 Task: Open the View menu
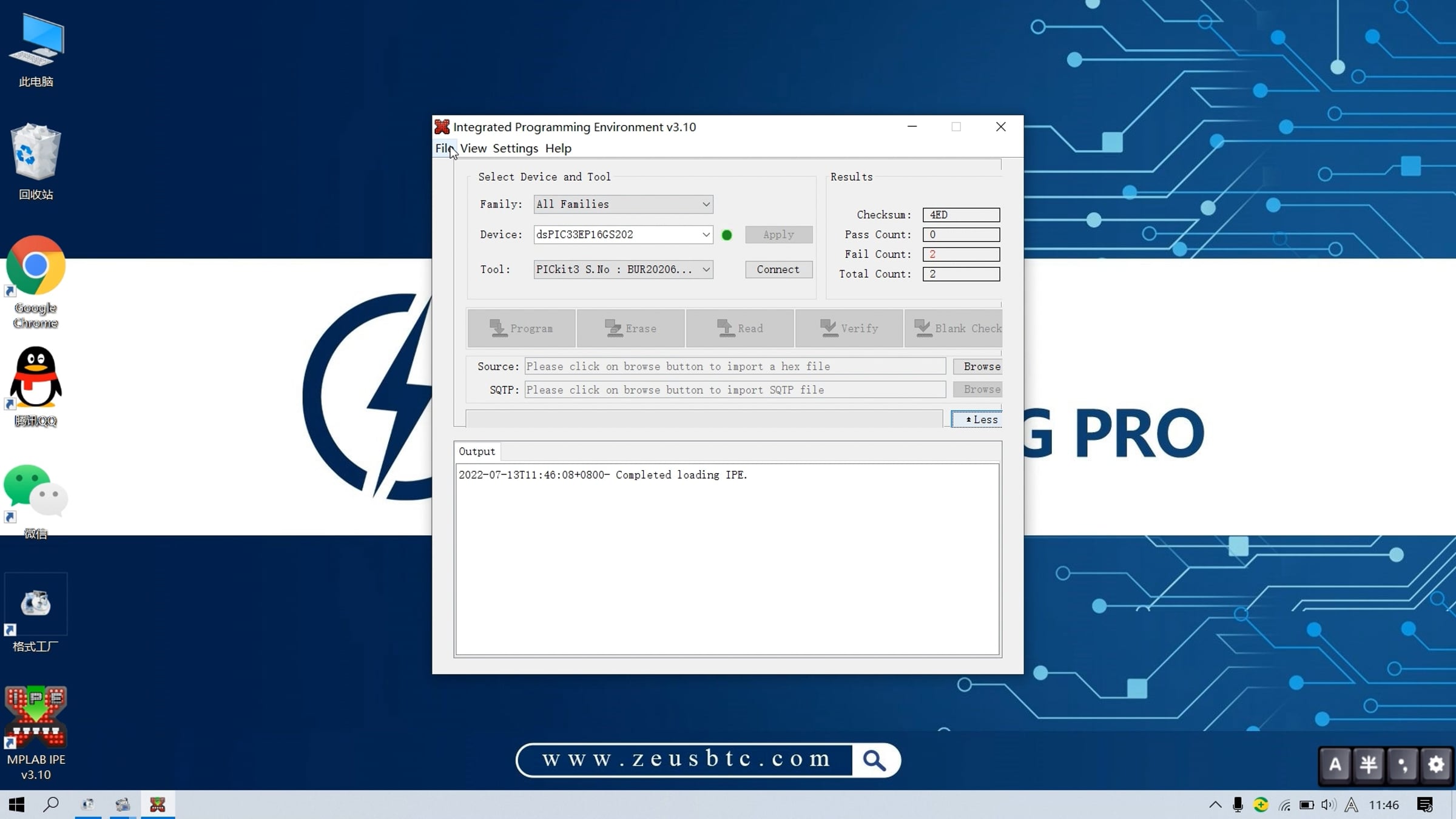[473, 148]
